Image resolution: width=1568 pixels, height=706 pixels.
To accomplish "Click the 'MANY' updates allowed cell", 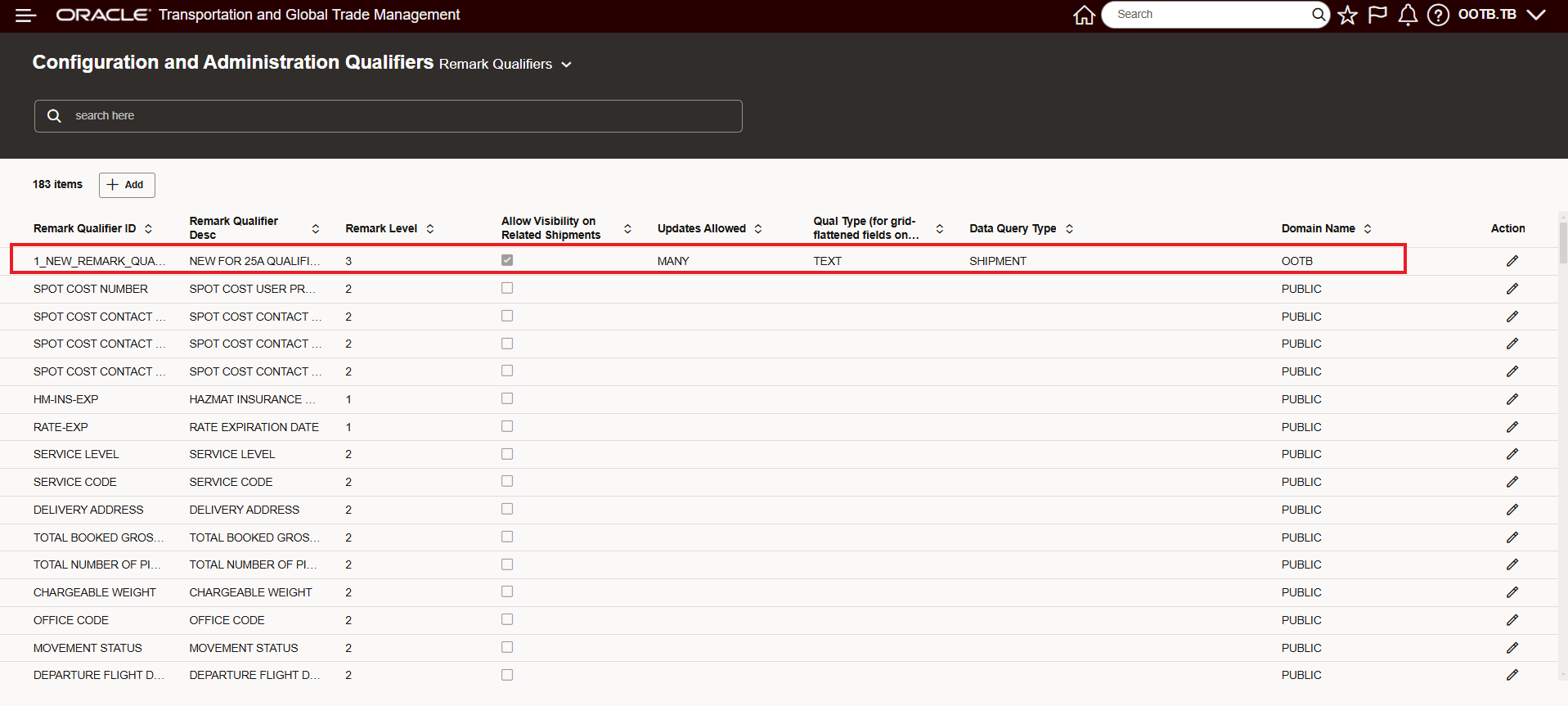I will [x=673, y=261].
